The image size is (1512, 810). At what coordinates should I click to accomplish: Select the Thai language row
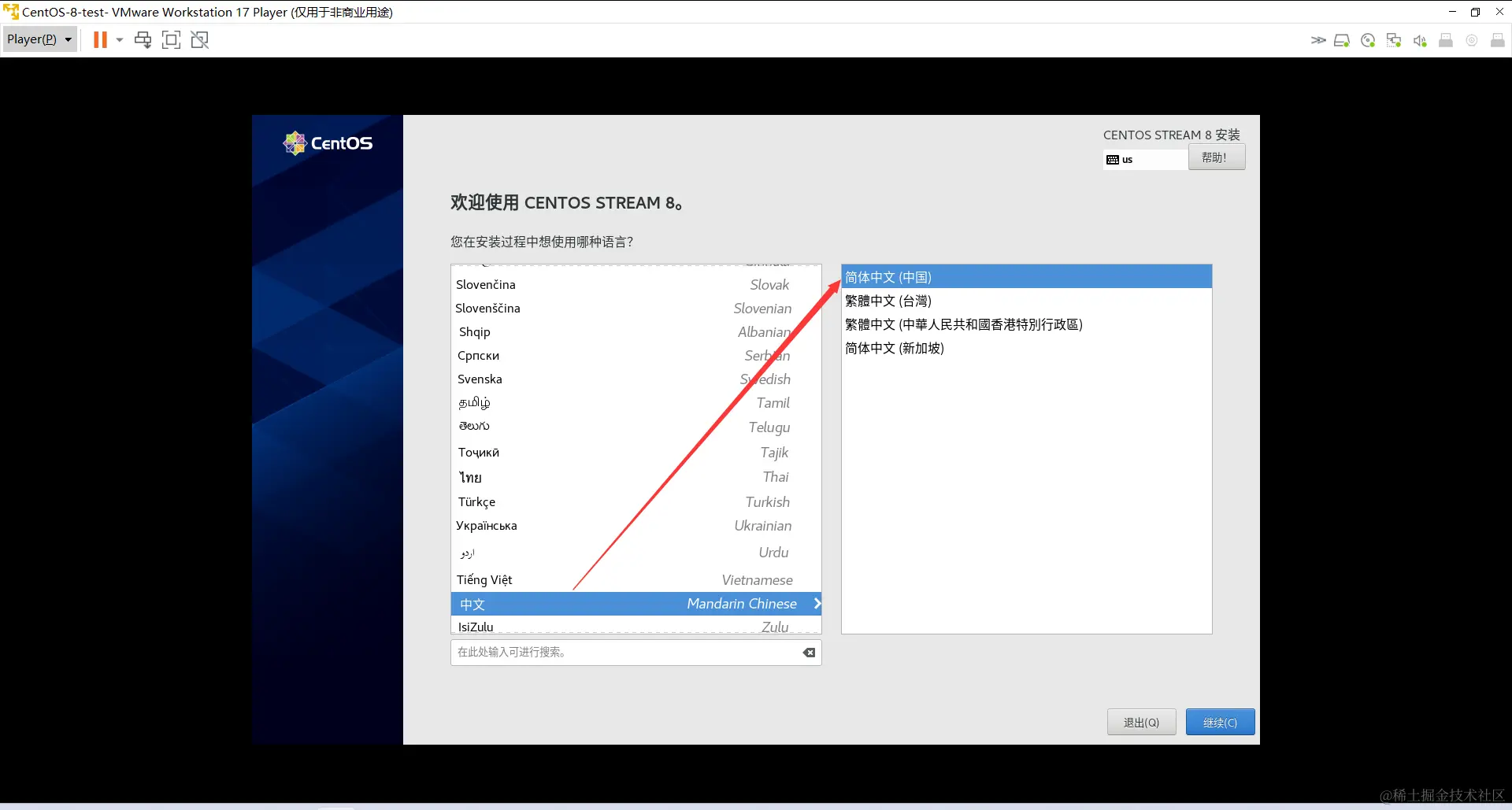(x=636, y=477)
